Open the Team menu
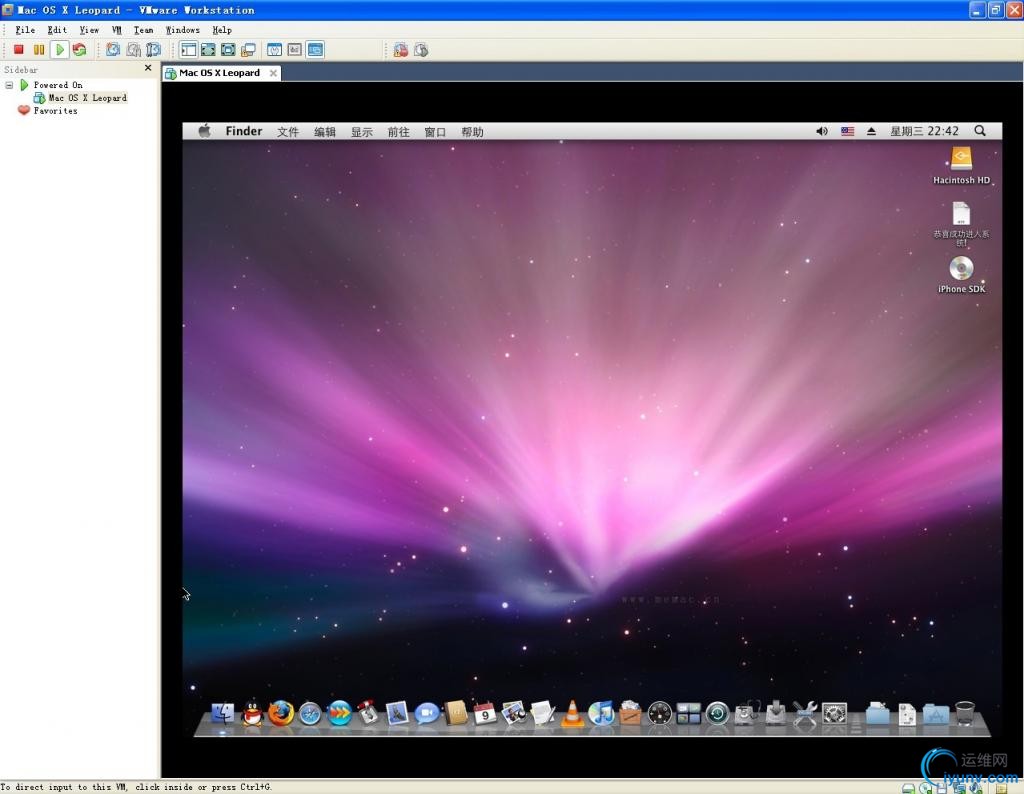The width and height of the screenshot is (1024, 794). click(x=144, y=30)
